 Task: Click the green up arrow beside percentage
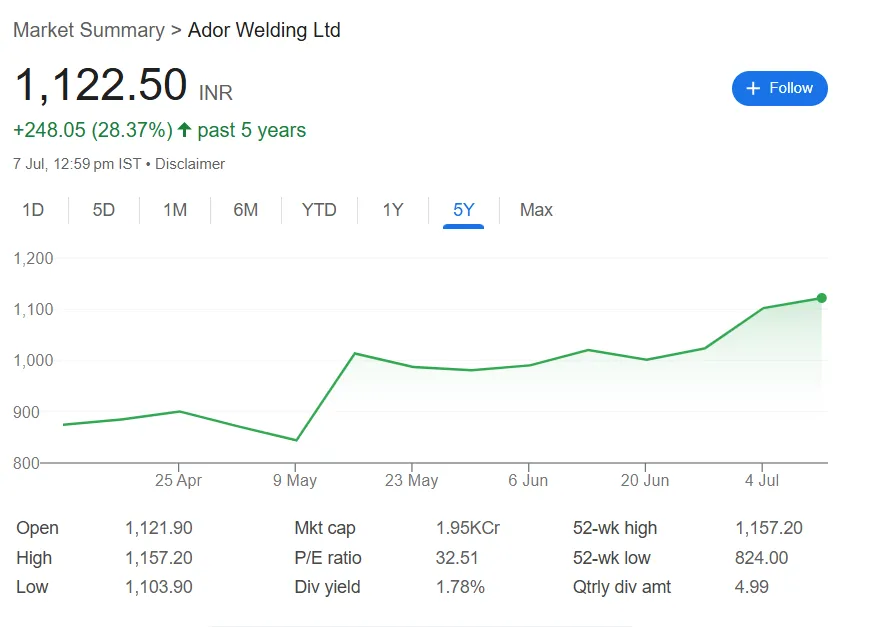(184, 130)
